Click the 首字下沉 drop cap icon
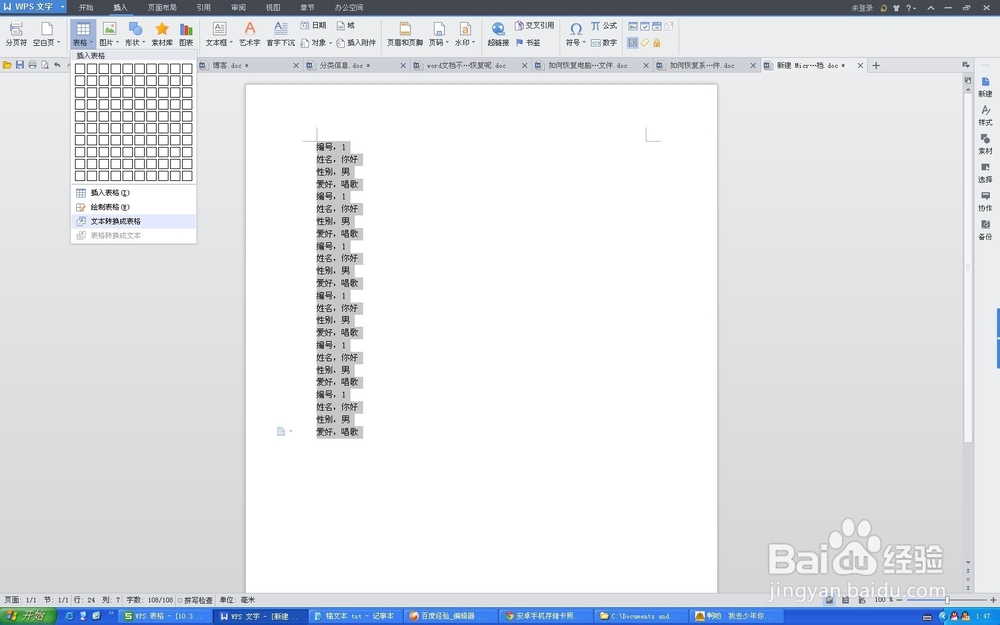This screenshot has width=1000, height=625. tap(281, 29)
